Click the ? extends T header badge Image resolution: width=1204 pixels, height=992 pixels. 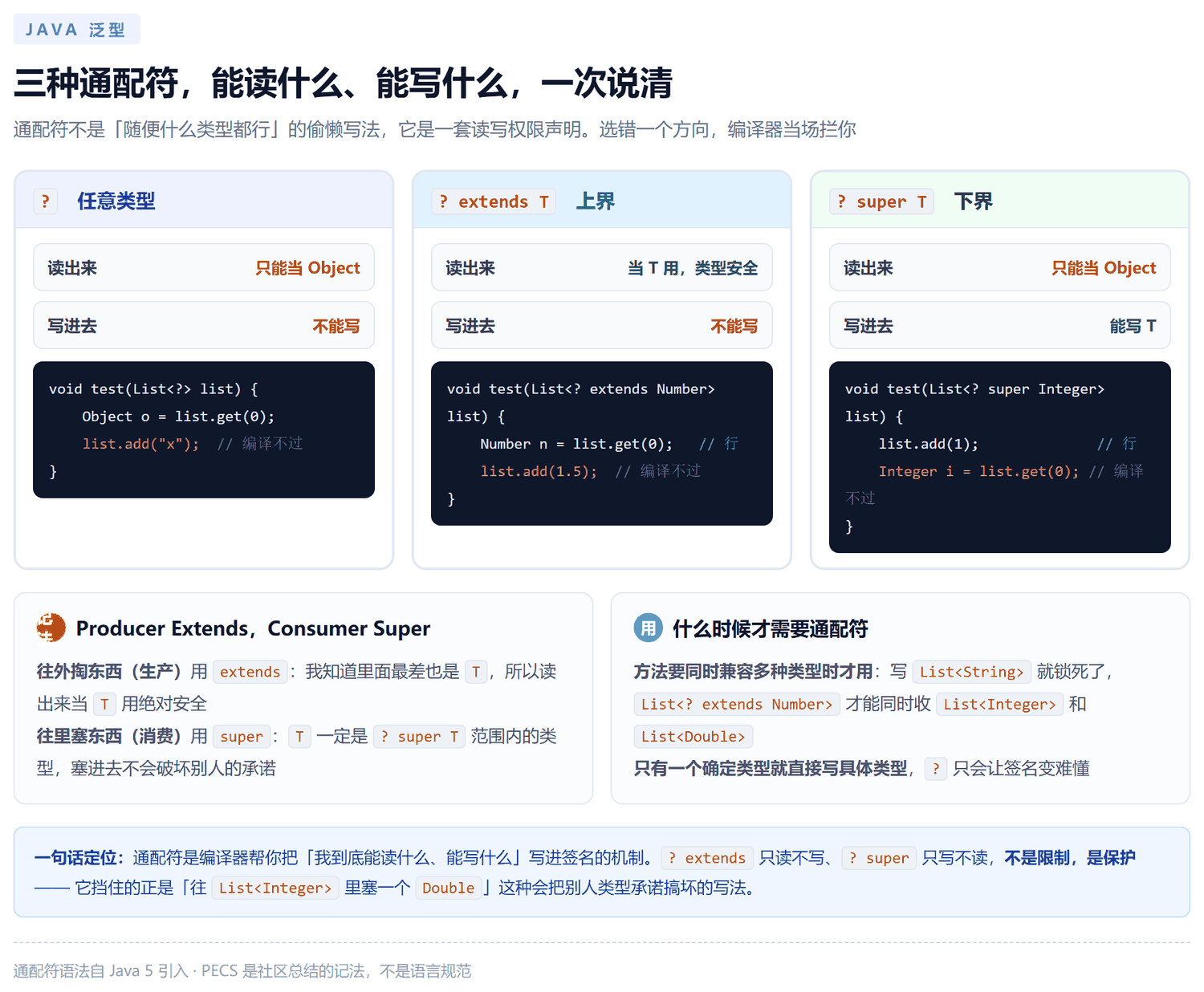(x=494, y=201)
